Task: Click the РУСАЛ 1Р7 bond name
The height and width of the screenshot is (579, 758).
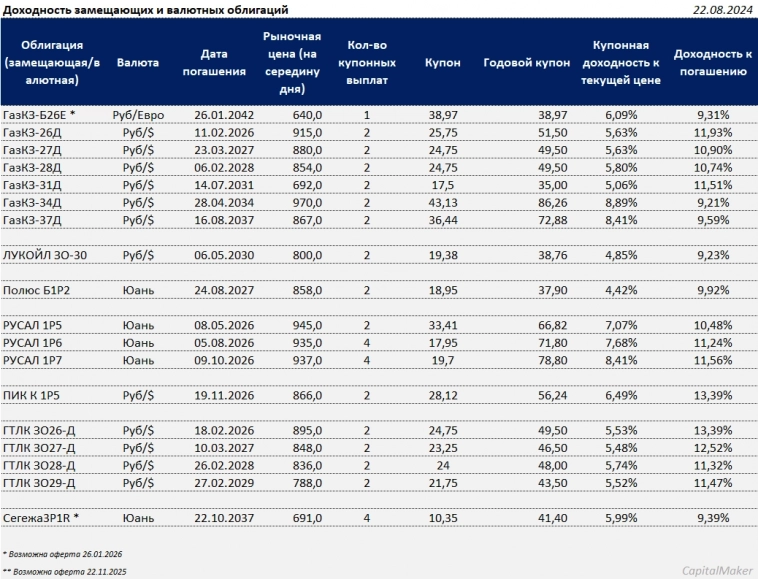Action: coord(36,359)
